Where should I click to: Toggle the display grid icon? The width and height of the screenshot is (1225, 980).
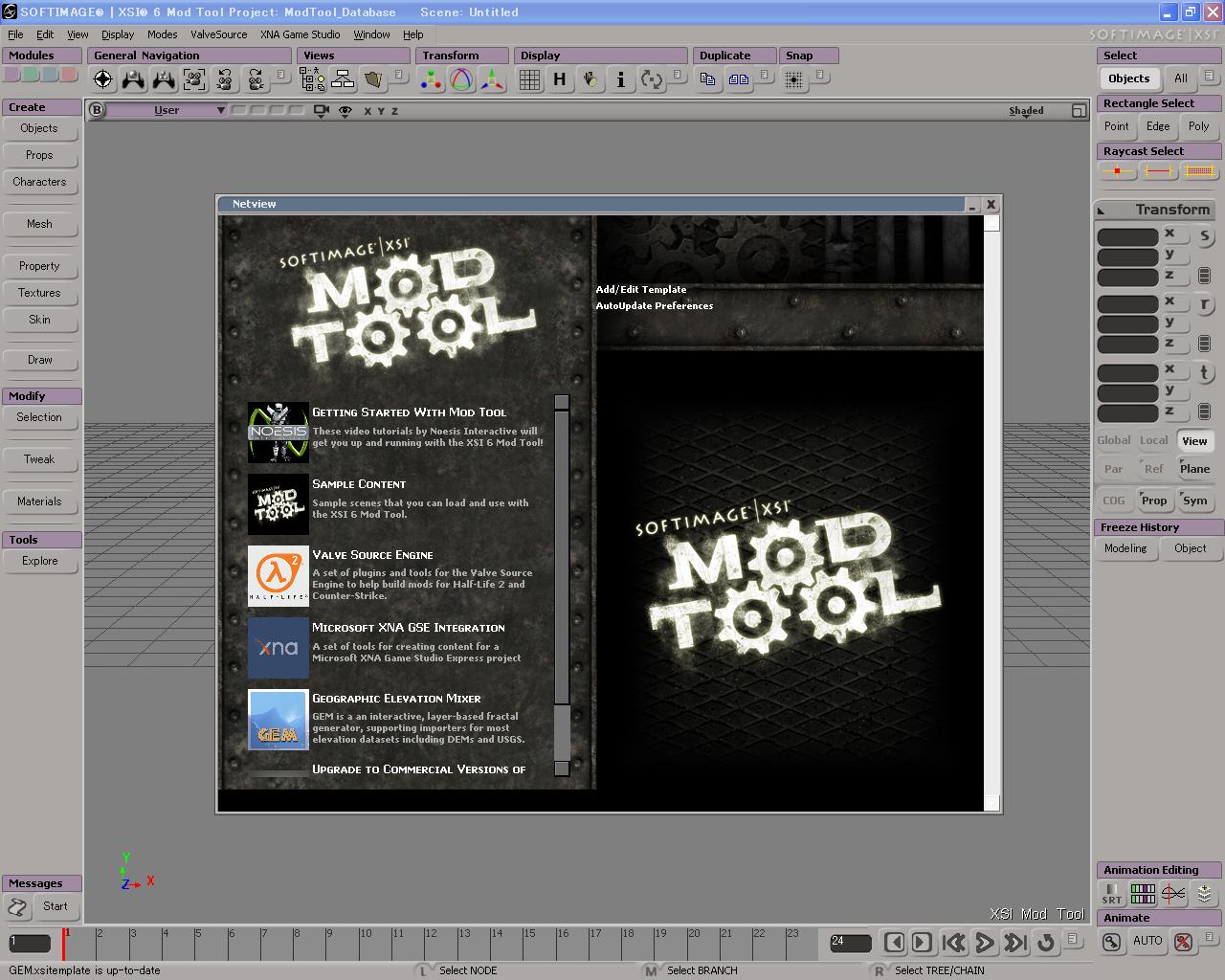pyautogui.click(x=529, y=80)
